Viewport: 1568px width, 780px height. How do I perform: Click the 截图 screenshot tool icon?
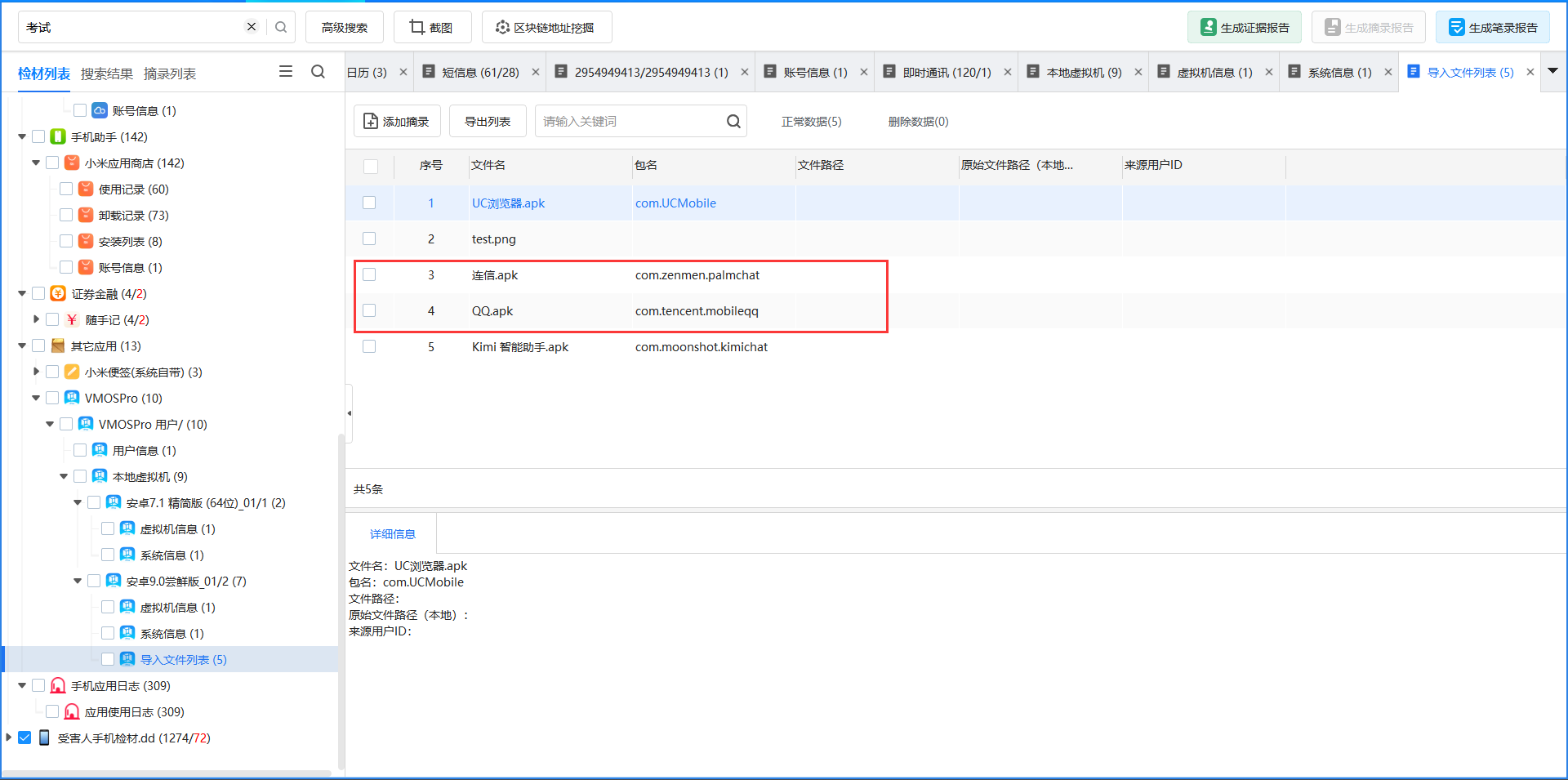pyautogui.click(x=417, y=26)
